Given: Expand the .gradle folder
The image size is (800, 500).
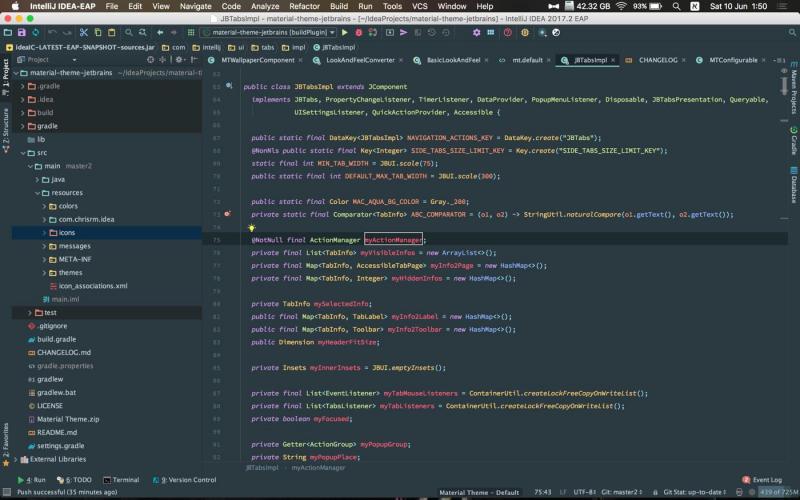Looking at the screenshot, I should pos(22,86).
